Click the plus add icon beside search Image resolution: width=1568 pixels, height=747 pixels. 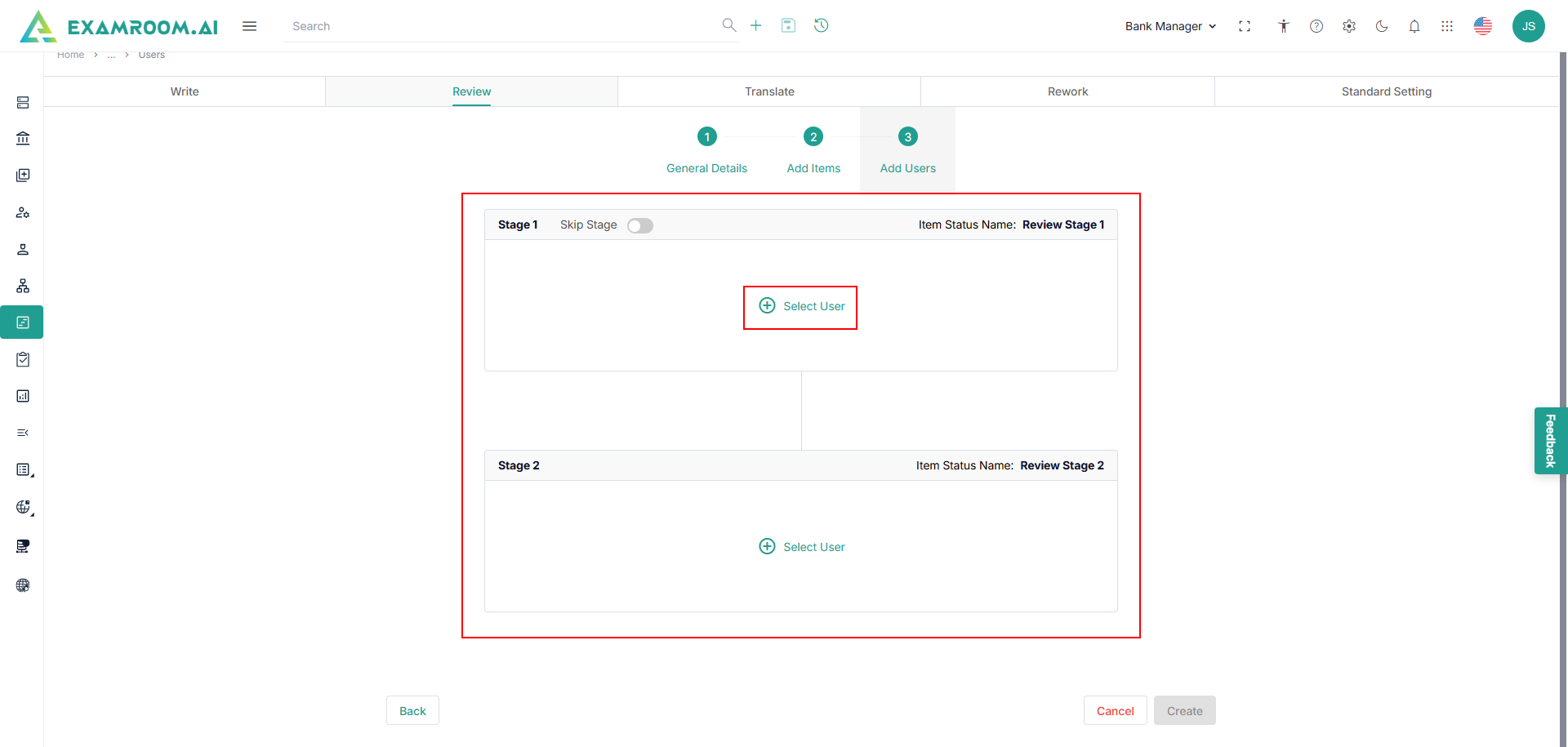coord(756,25)
